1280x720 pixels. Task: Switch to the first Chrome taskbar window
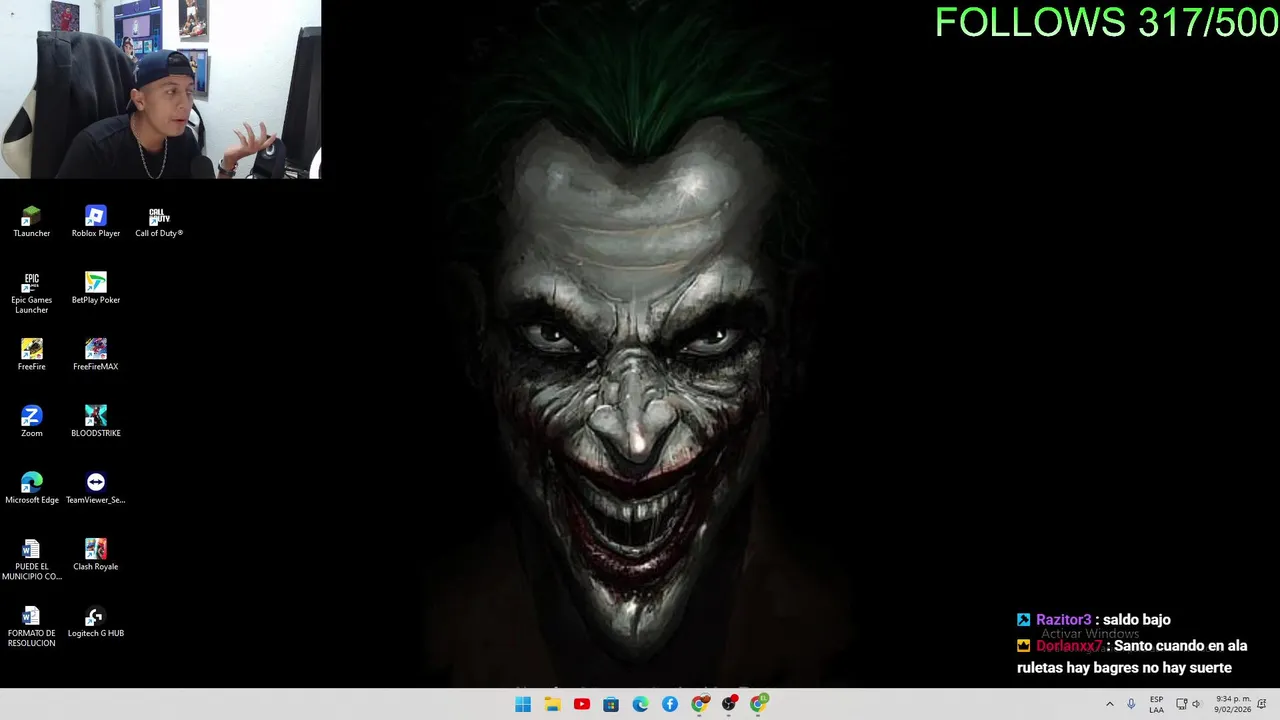(700, 704)
